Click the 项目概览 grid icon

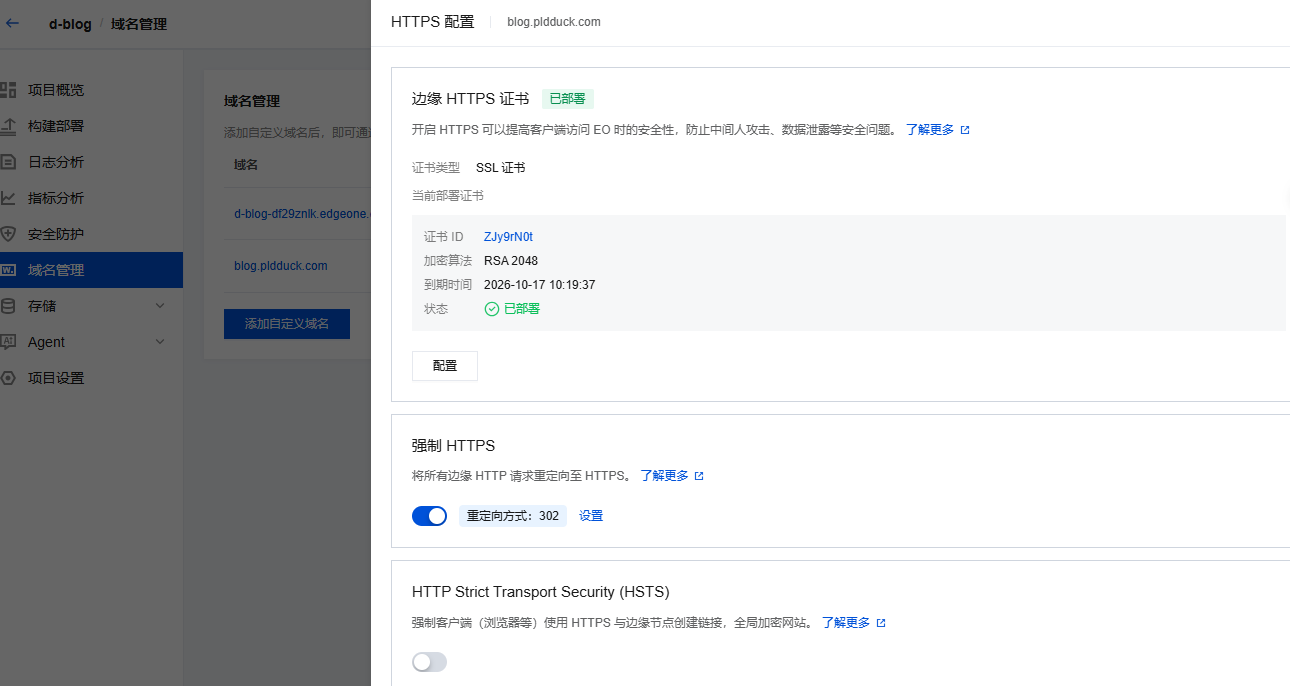pos(8,90)
